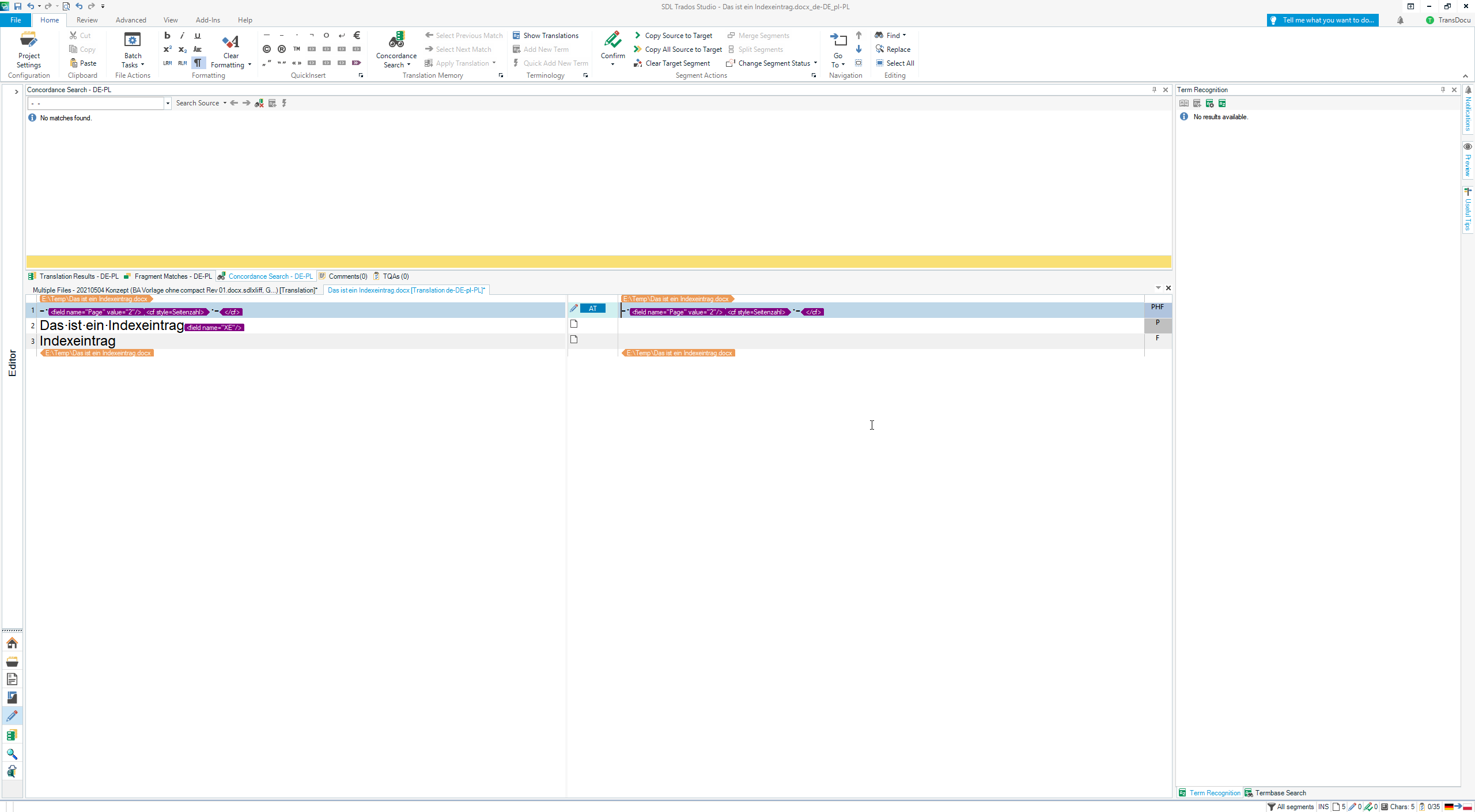The width and height of the screenshot is (1475, 812).
Task: Toggle show whitespace pilcrow button
Action: coord(198,63)
